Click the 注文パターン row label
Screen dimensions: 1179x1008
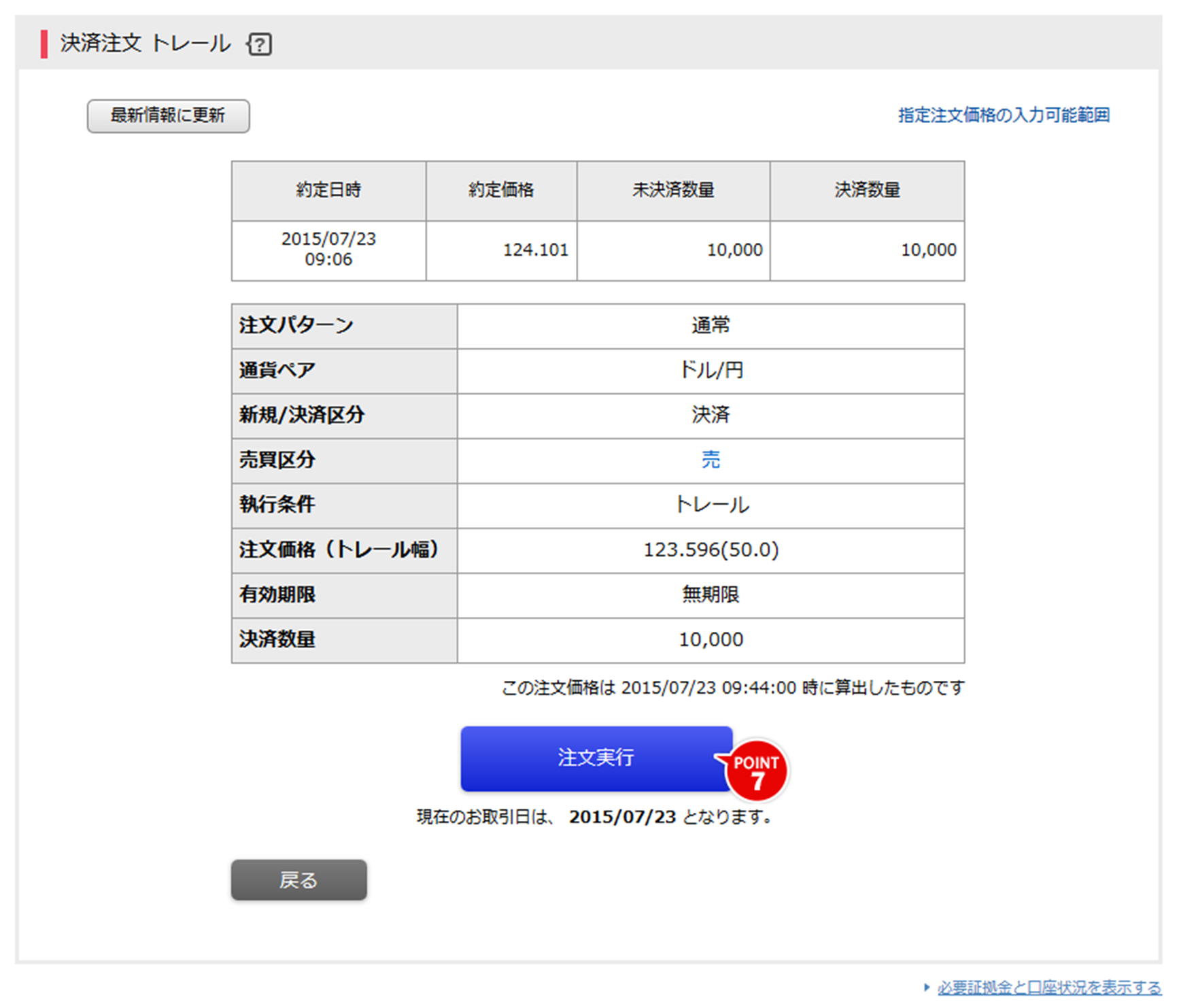(x=296, y=325)
